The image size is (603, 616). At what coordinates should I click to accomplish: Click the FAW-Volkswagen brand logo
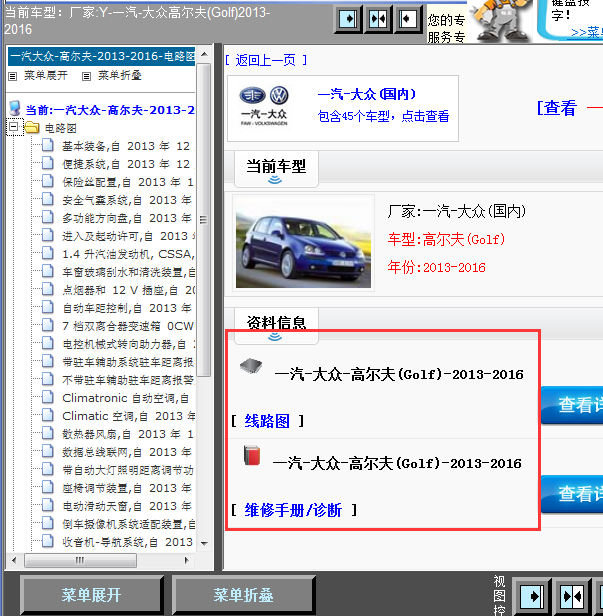point(264,105)
